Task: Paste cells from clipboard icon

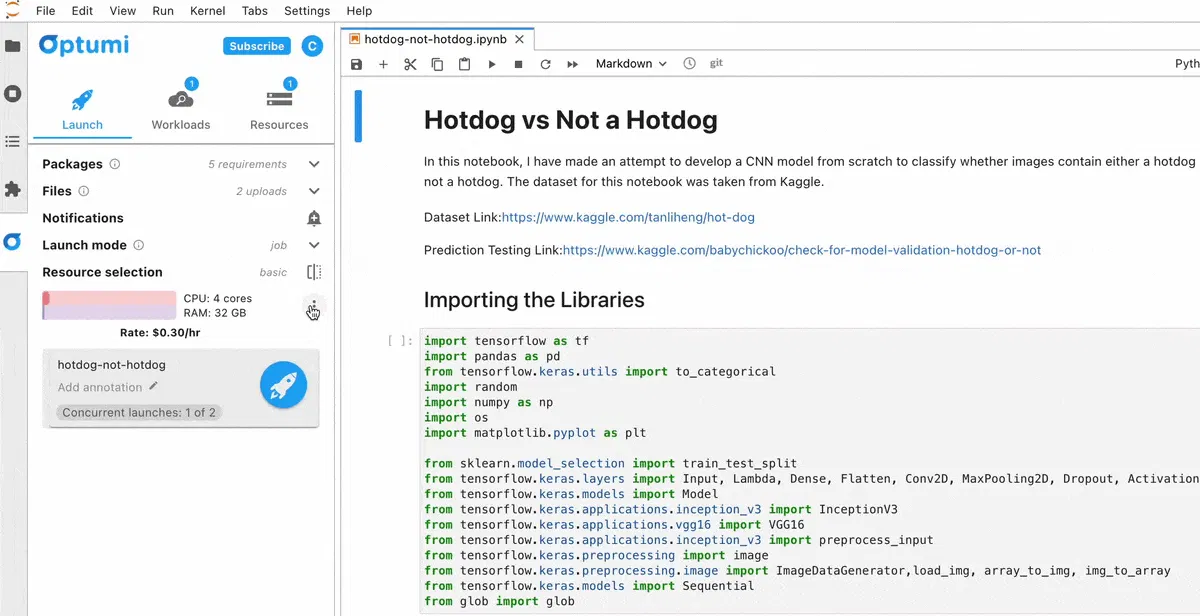Action: 464,64
